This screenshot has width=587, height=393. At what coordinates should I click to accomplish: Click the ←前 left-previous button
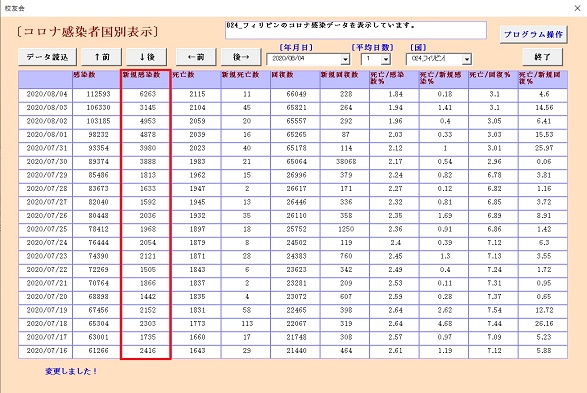tap(196, 57)
